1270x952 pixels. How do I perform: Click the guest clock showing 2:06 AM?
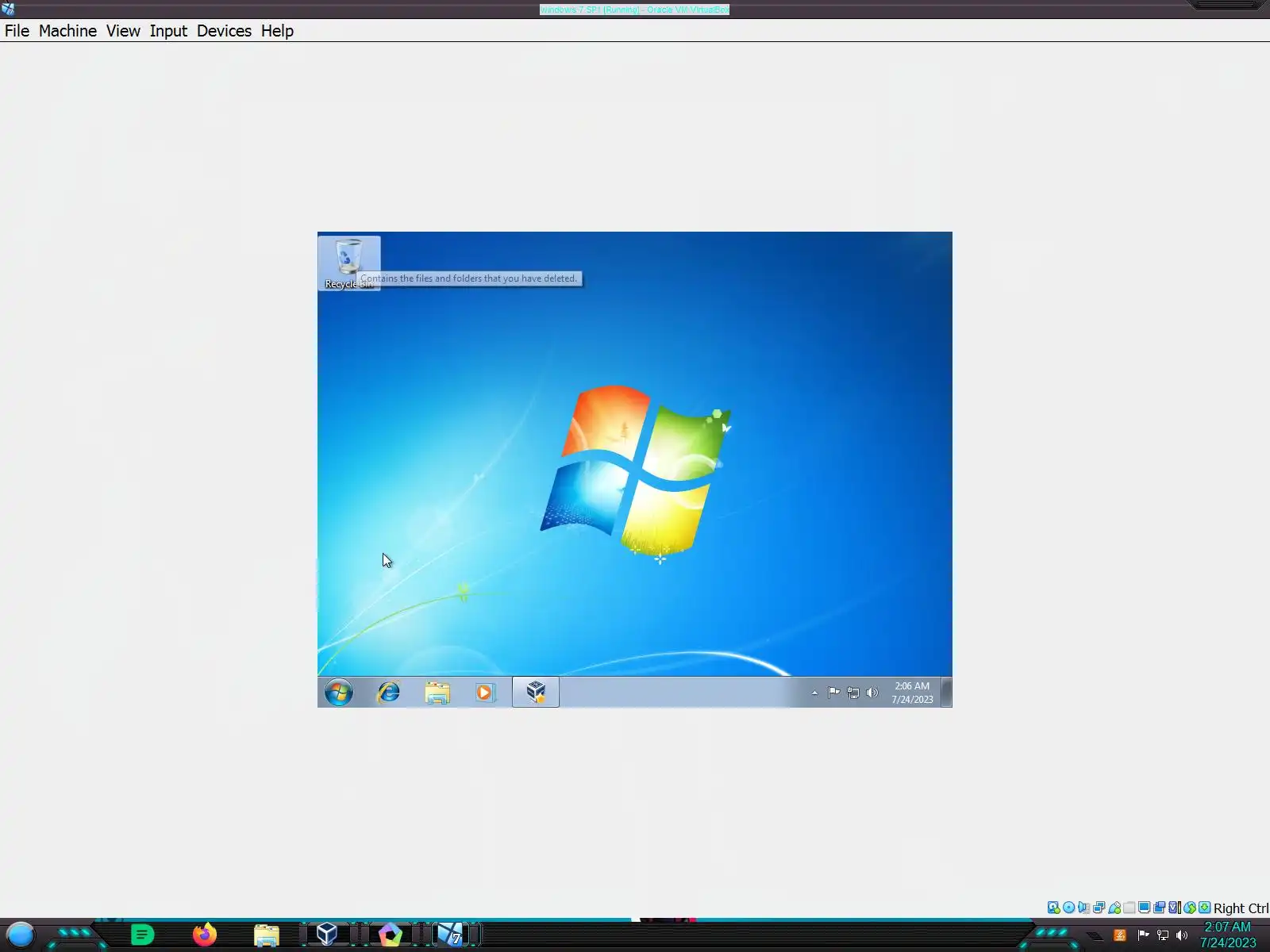pos(912,693)
